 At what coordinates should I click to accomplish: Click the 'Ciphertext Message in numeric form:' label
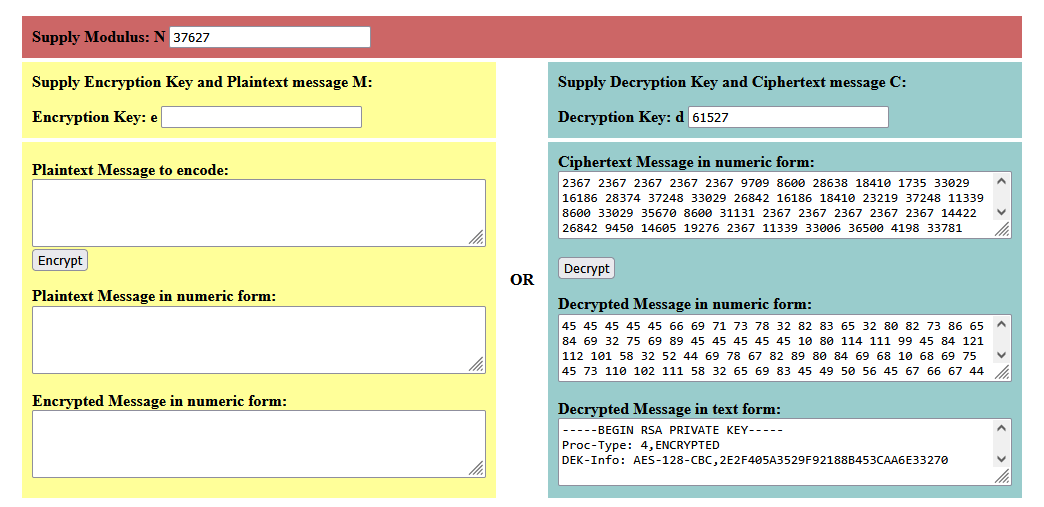(x=686, y=163)
